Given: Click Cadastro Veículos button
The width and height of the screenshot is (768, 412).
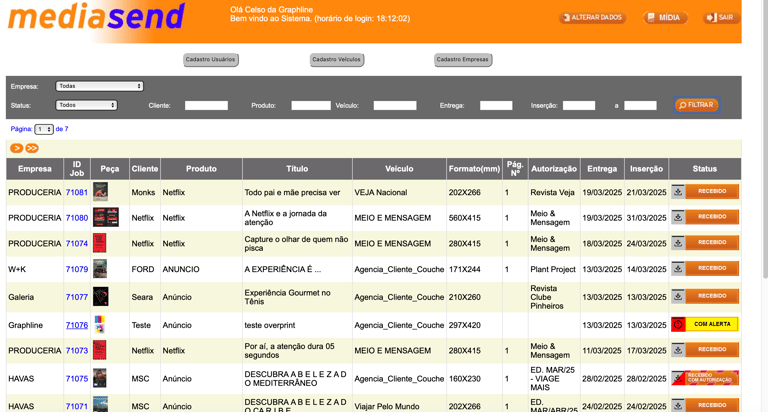Looking at the screenshot, I should click(336, 60).
